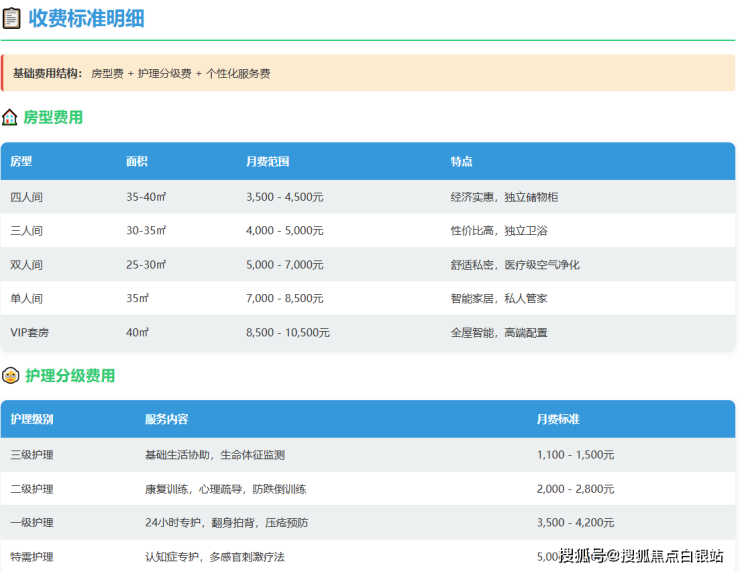Screen dimensions: 740x572
Task: Click the 月费标准 column header
Action: coord(558,419)
